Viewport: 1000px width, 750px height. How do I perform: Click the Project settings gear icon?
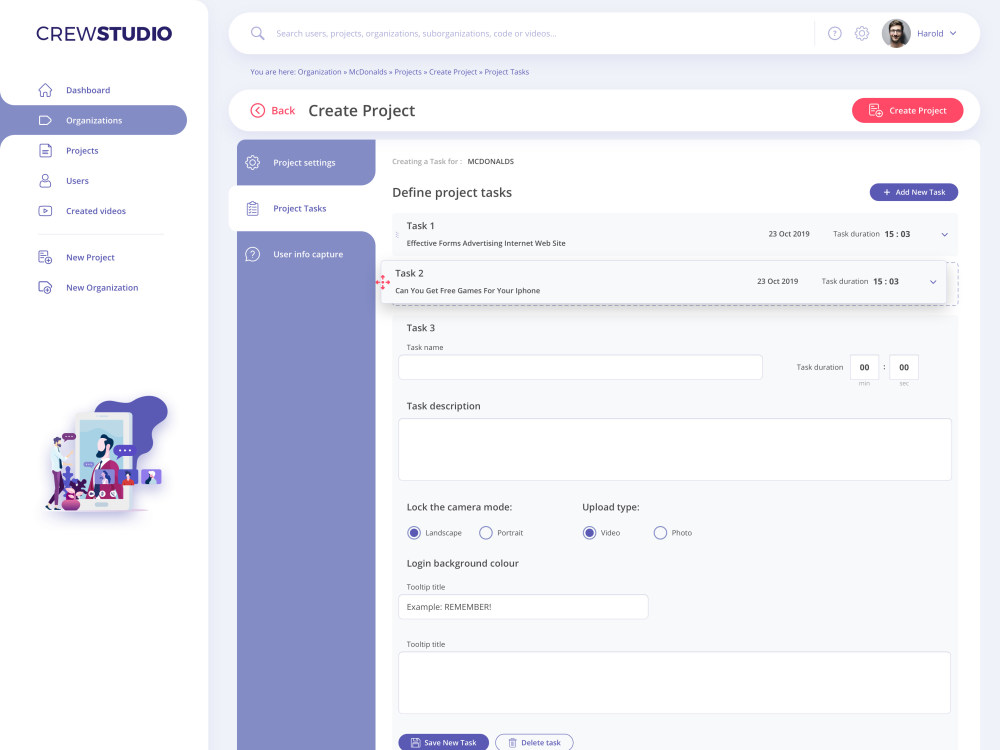pyautogui.click(x=253, y=162)
